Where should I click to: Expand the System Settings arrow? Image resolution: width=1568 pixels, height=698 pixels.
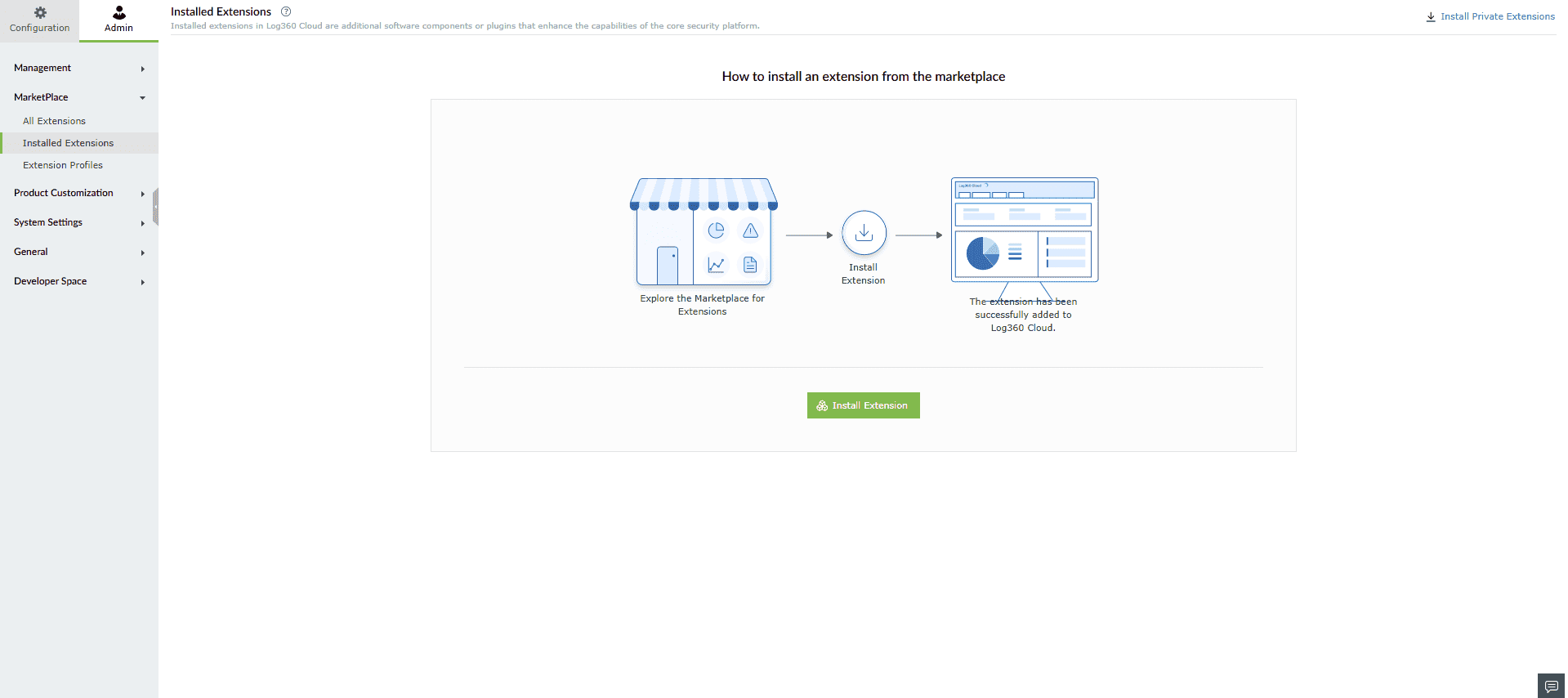(143, 223)
